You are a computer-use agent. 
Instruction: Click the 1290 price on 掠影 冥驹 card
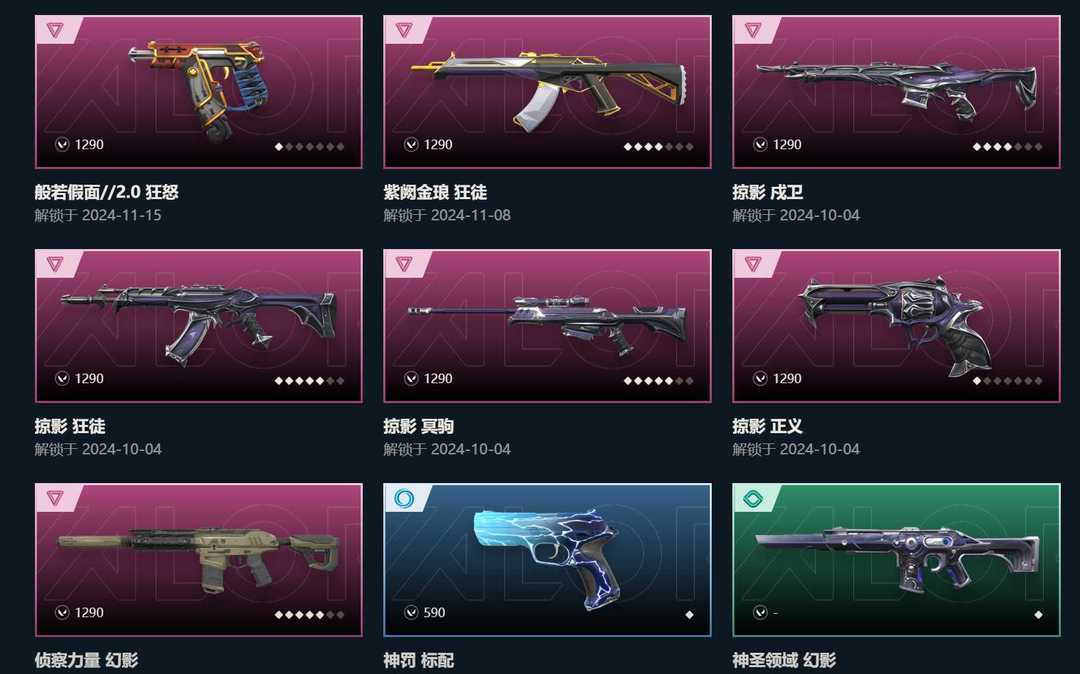point(438,378)
